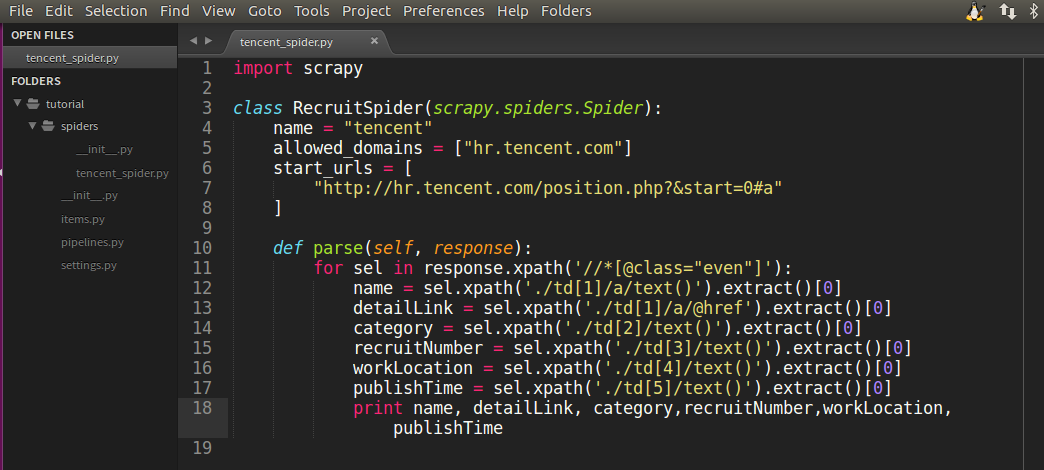This screenshot has width=1044, height=470.
Task: Click line number 10 in the gutter
Action: [x=201, y=248]
